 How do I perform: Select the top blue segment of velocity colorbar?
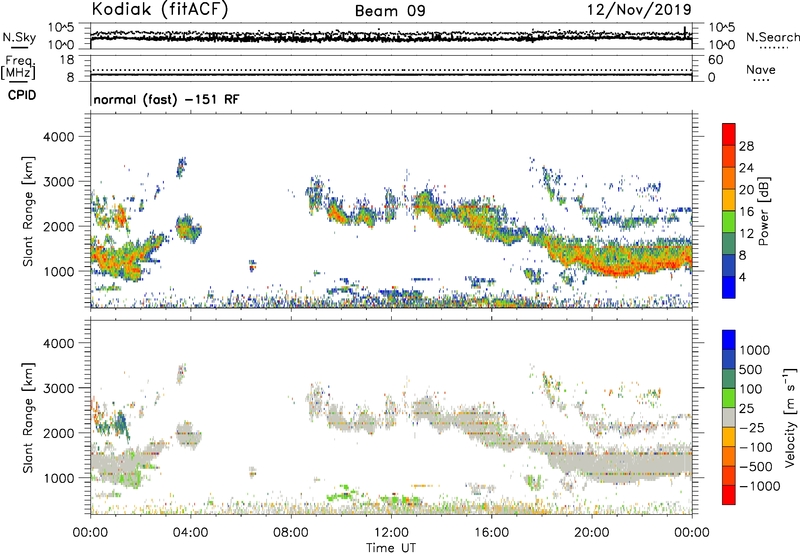coord(729,340)
